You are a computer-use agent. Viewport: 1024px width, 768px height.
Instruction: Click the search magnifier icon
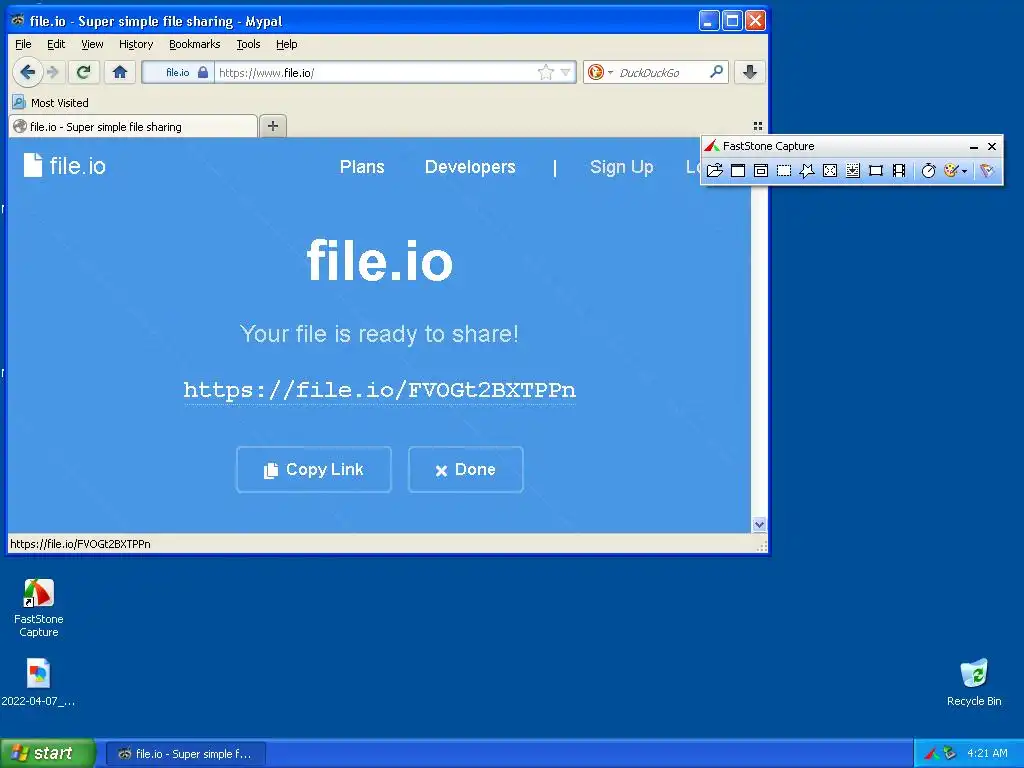716,72
